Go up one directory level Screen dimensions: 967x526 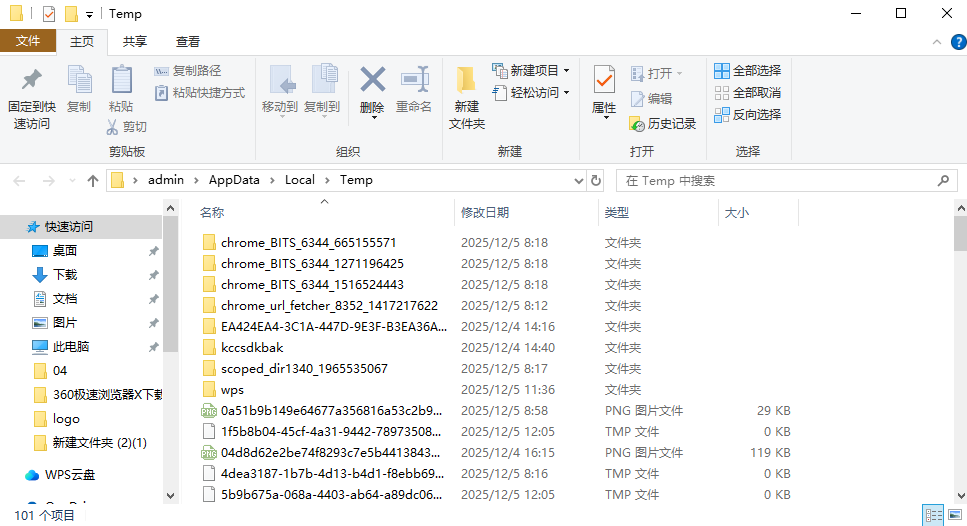click(x=93, y=181)
